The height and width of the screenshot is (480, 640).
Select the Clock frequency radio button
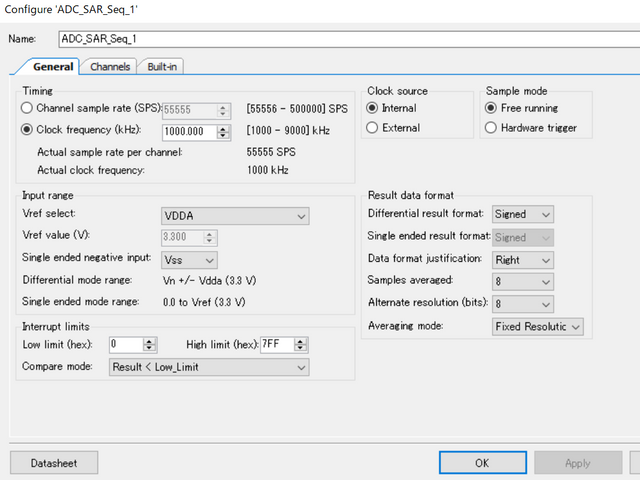(x=28, y=130)
